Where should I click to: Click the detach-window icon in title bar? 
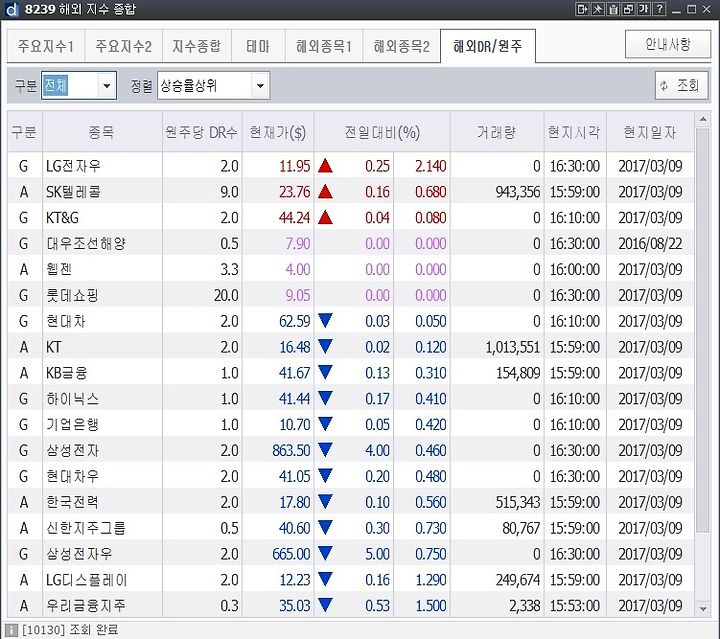(582, 9)
